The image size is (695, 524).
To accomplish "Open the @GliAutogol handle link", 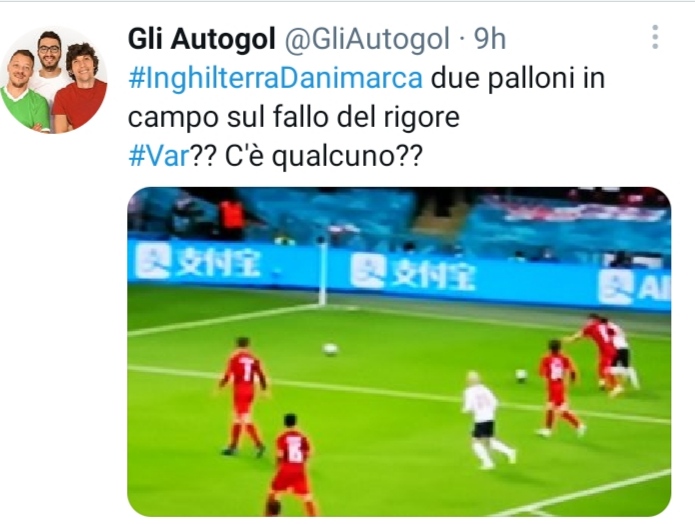I will pyautogui.click(x=367, y=39).
